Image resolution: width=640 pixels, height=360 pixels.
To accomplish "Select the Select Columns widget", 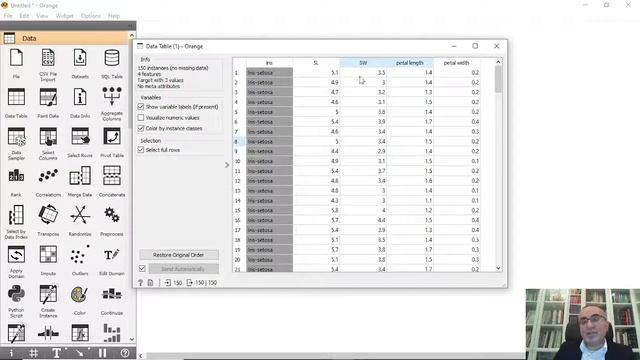I will [x=48, y=137].
